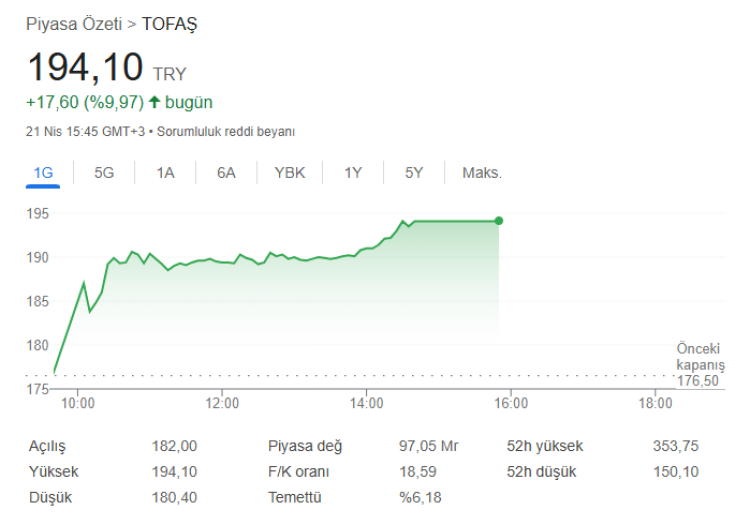Select the 5Y time range tab
This screenshot has width=750, height=525.
[x=414, y=173]
